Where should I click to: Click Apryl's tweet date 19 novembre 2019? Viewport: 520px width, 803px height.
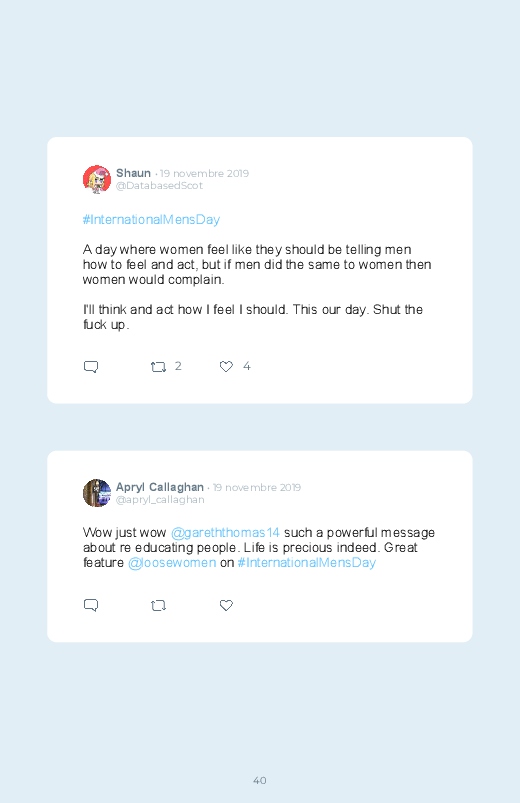257,487
